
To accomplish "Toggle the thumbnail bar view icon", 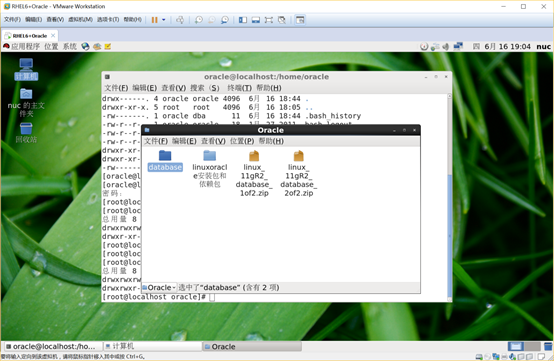I will pyautogui.click(x=256, y=20).
